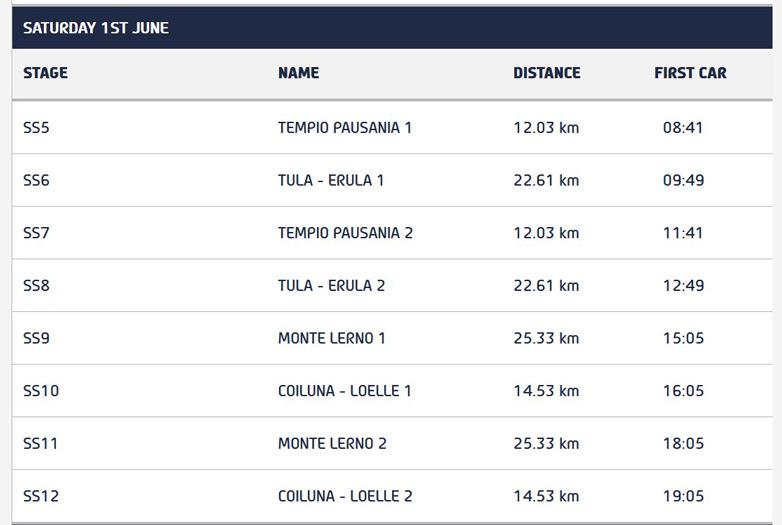Click the COILUNA - LOELLE 1 stage name
The image size is (782, 525).
pyautogui.click(x=345, y=391)
